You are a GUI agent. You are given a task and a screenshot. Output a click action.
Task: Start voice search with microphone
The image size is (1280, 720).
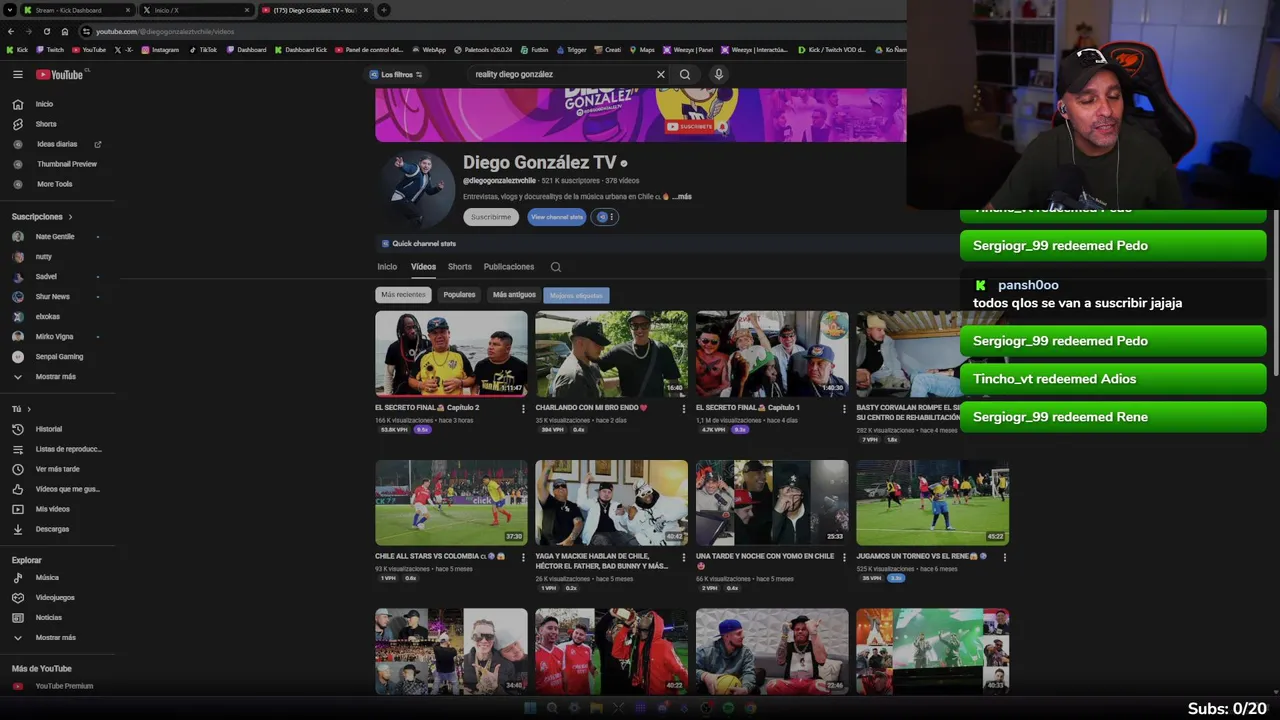pyautogui.click(x=718, y=74)
